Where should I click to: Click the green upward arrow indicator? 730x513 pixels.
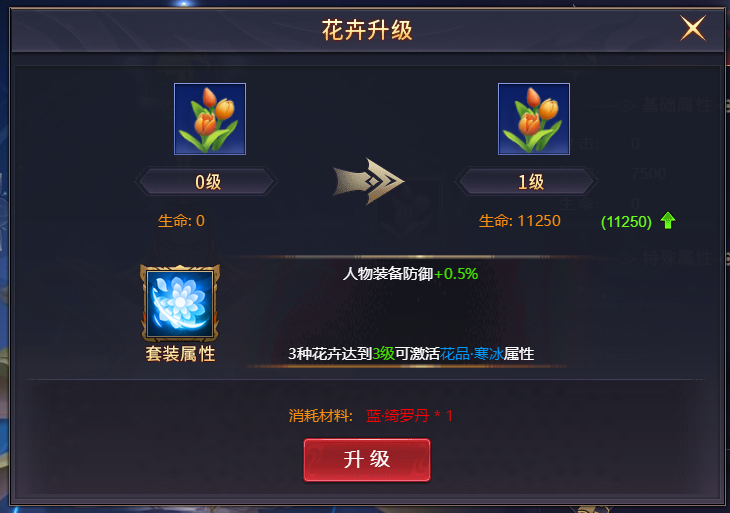(x=668, y=220)
